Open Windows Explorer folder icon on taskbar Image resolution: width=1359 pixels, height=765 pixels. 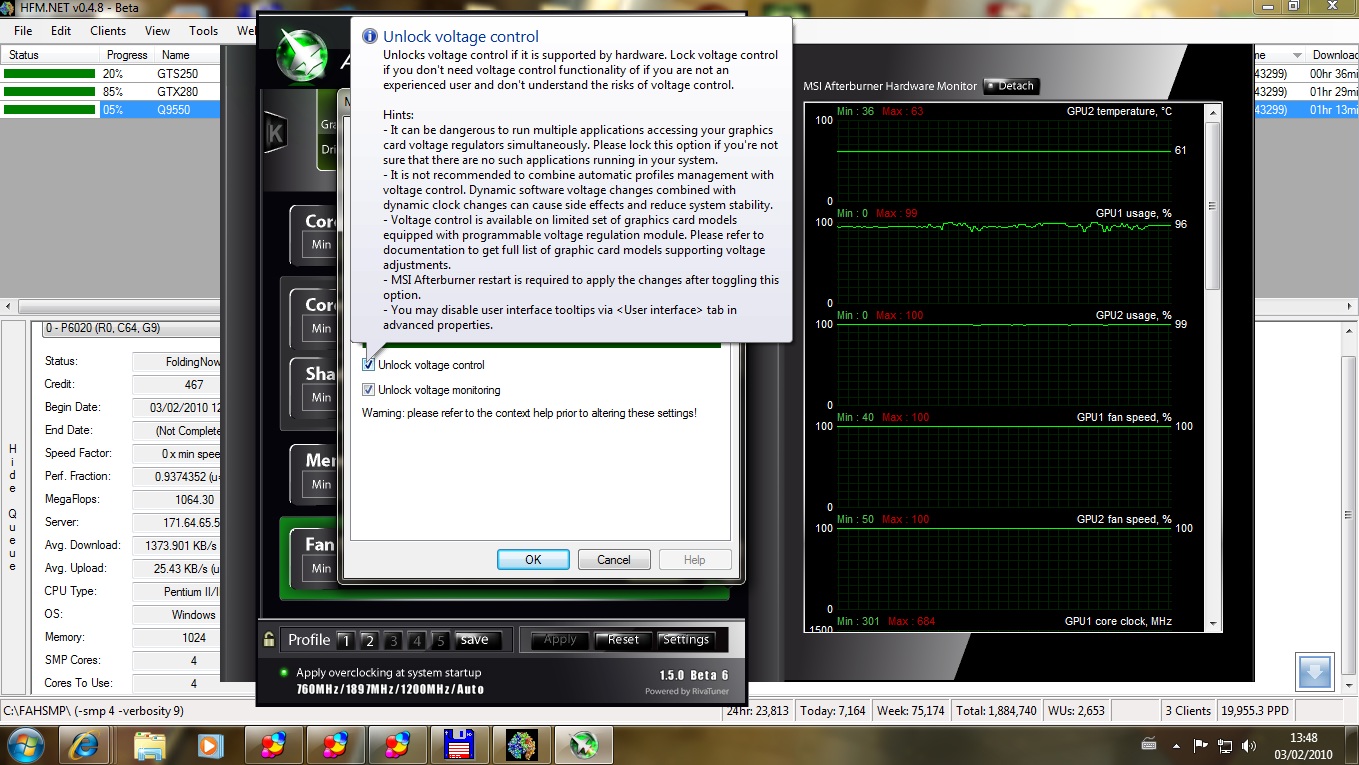148,745
